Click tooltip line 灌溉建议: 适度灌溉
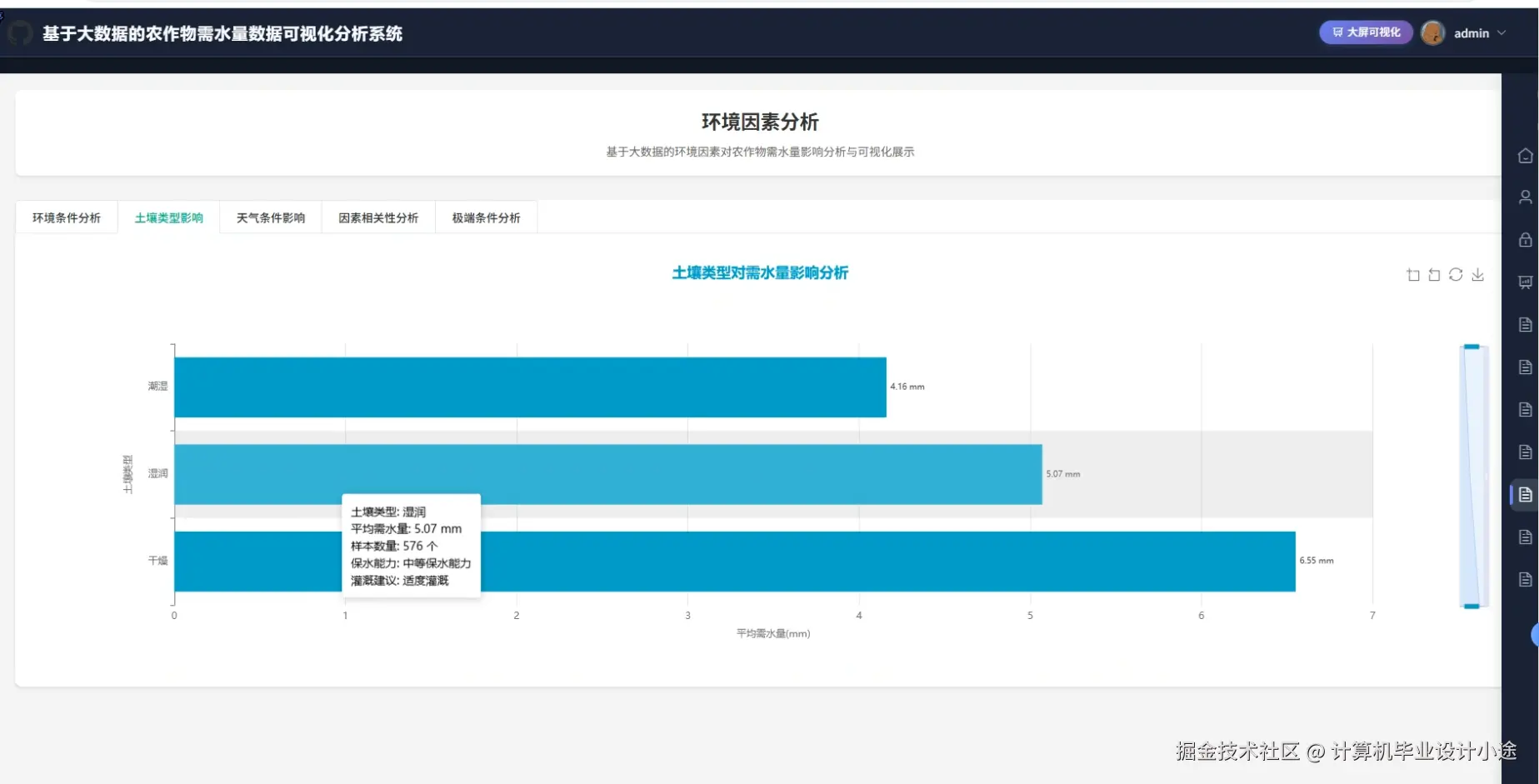Viewport: 1539px width, 784px height. 400,581
